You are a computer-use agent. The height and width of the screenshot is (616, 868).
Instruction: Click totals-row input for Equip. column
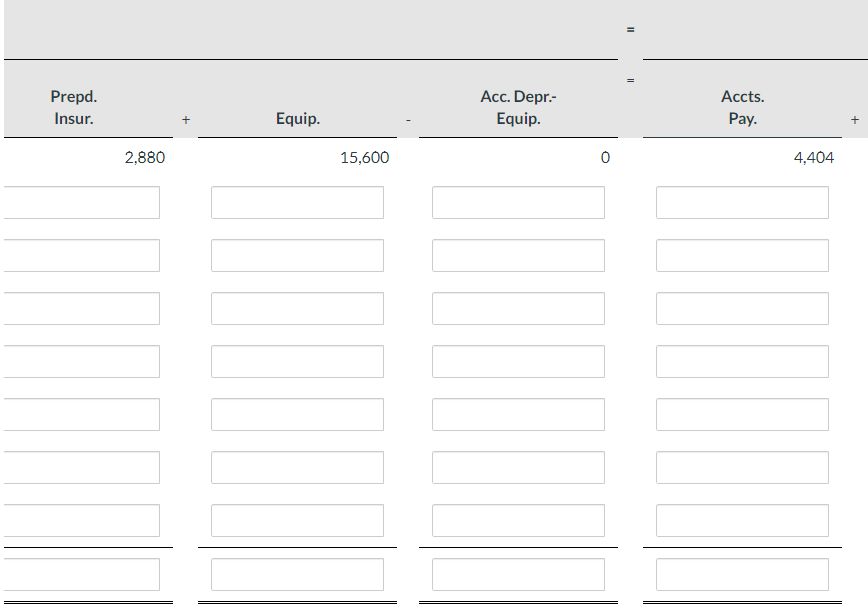pyautogui.click(x=297, y=574)
